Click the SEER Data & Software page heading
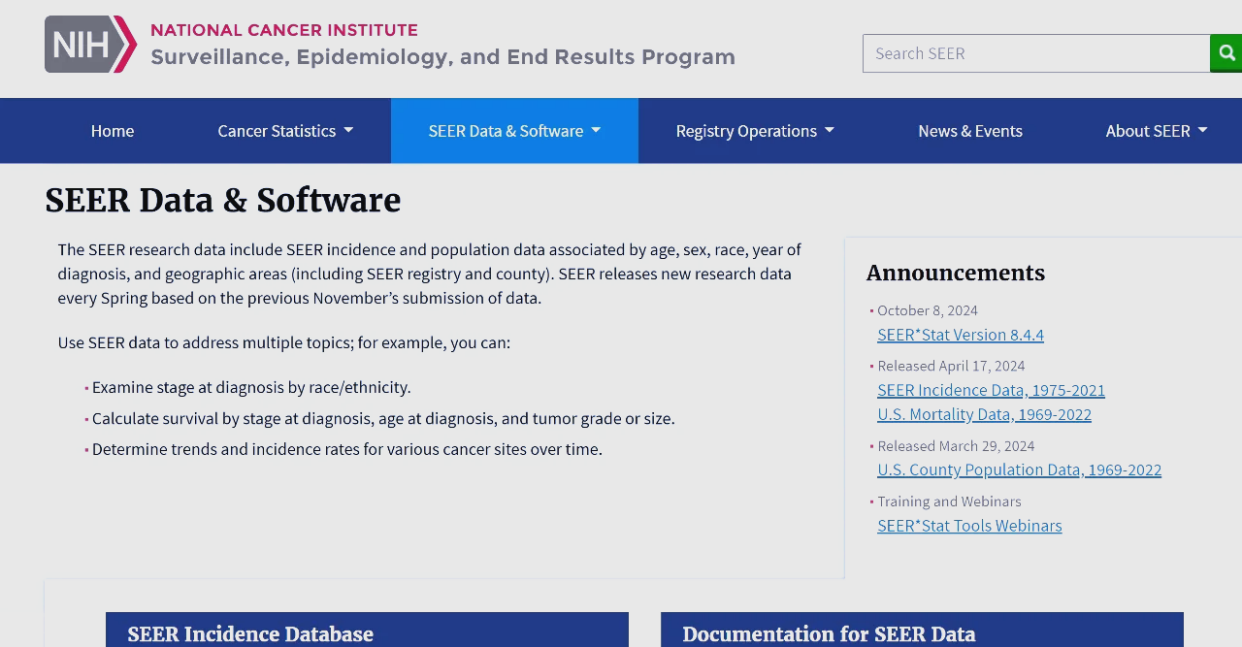Viewport: 1242px width, 647px height. tap(223, 201)
